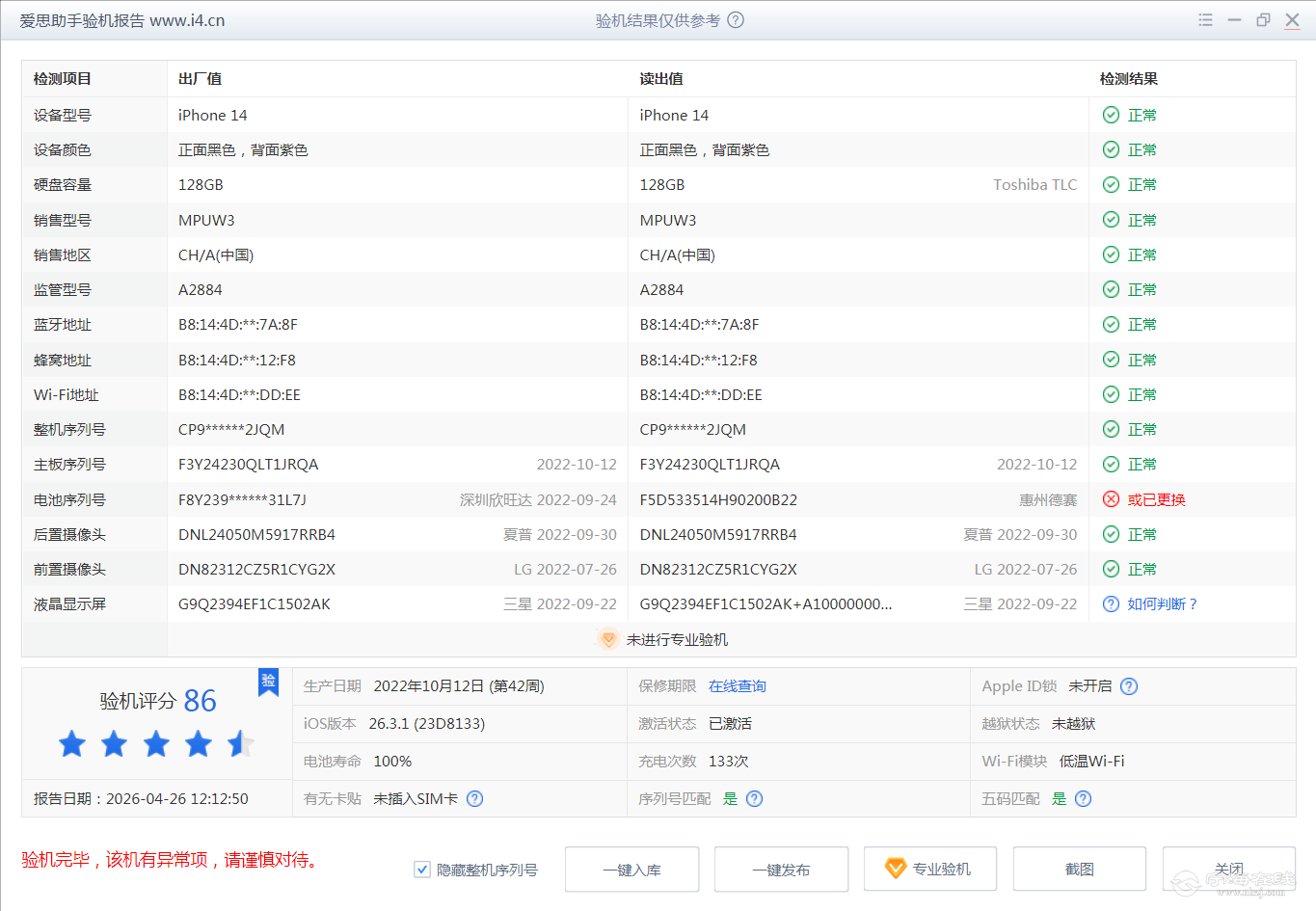Viewport: 1316px width, 911px height.
Task: Click help icon next to 未插入SIM卡
Action: [x=474, y=799]
